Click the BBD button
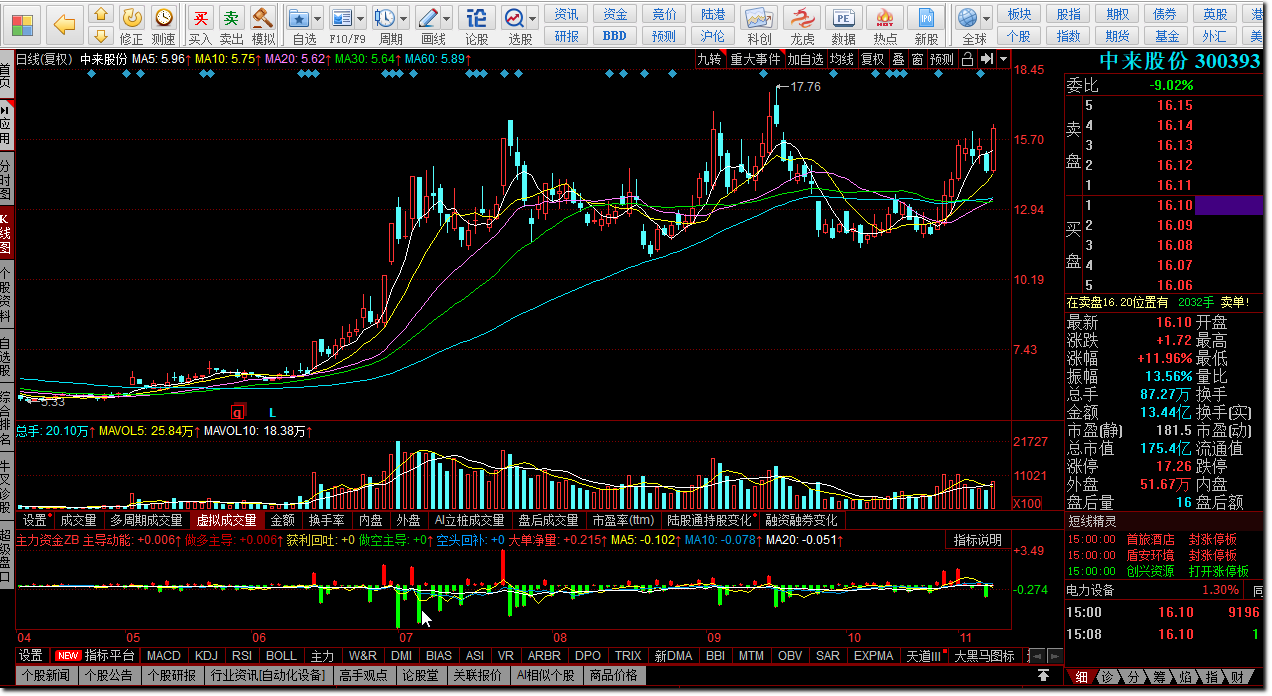1272x696 pixels. 615,36
